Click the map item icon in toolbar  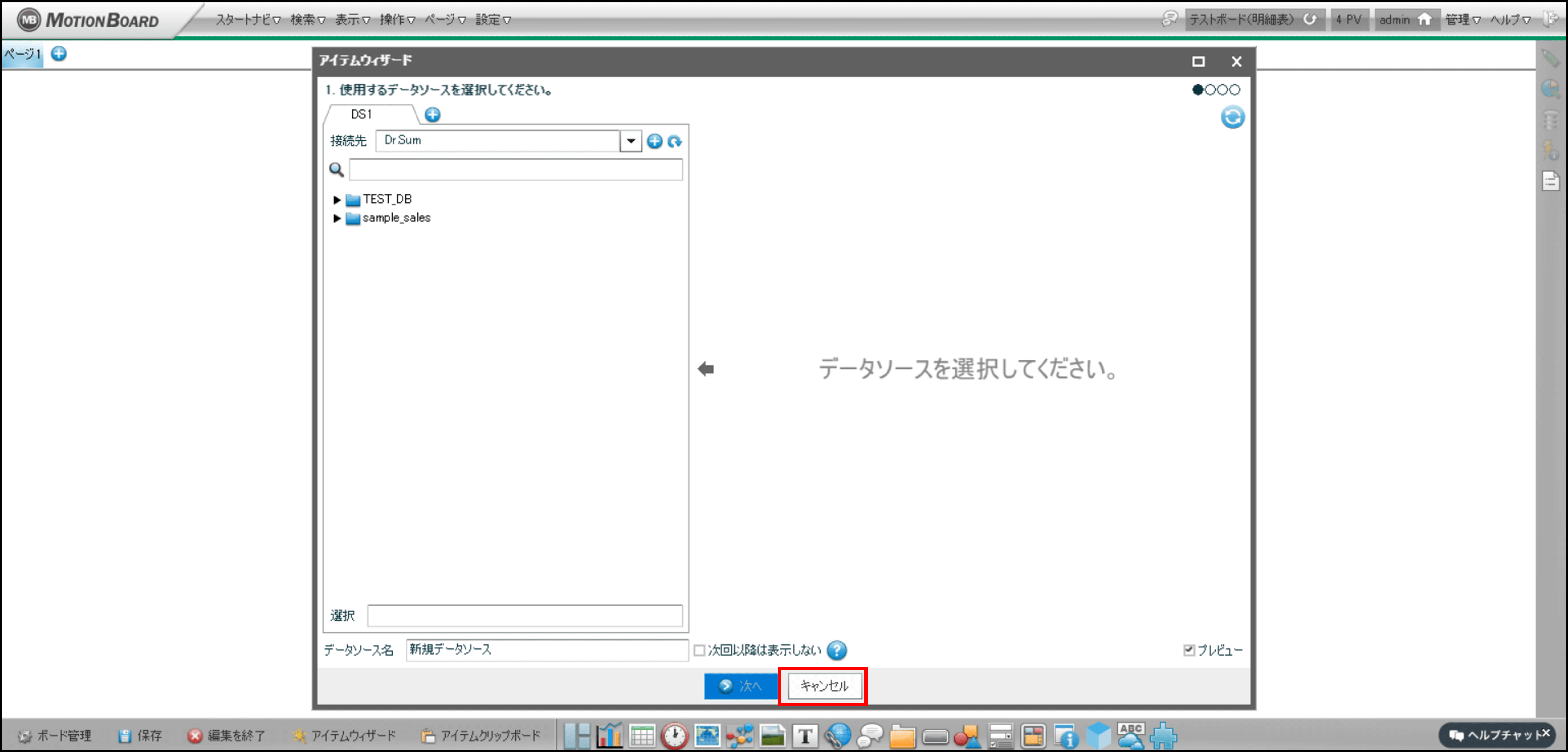[x=707, y=736]
